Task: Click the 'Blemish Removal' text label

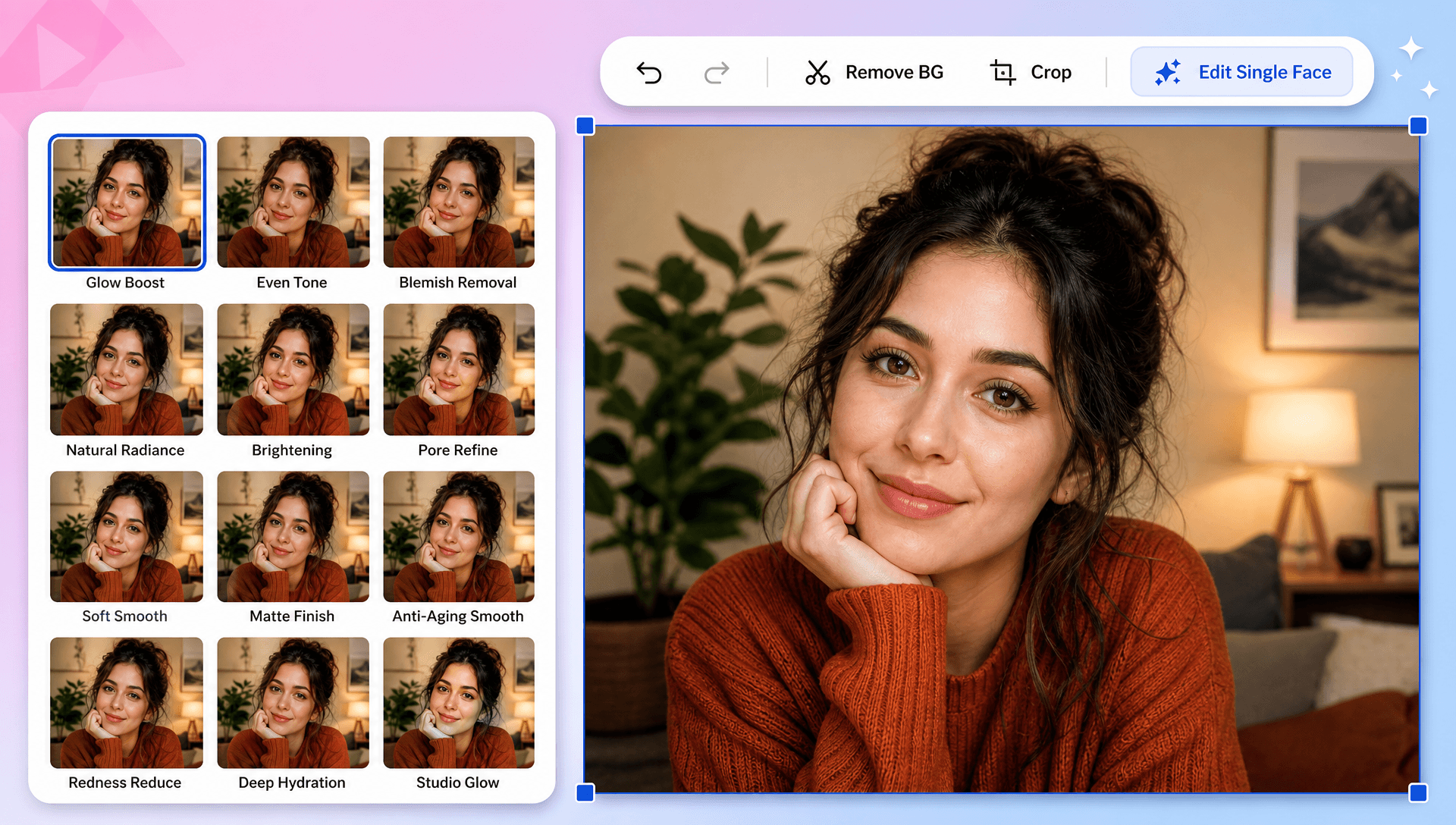Action: (x=458, y=283)
